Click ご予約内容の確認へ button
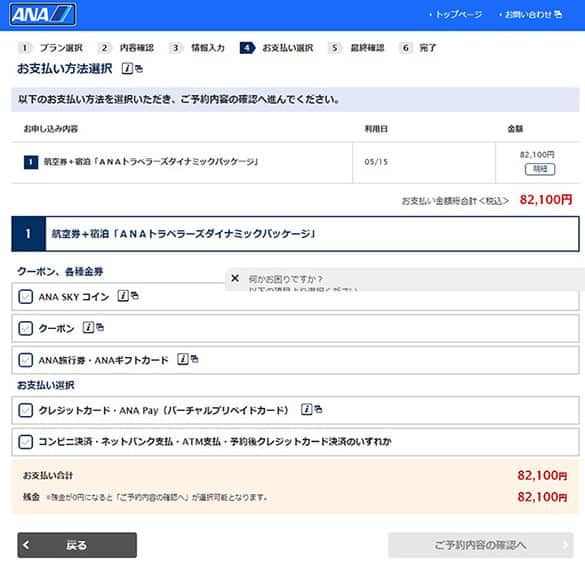 tap(481, 545)
